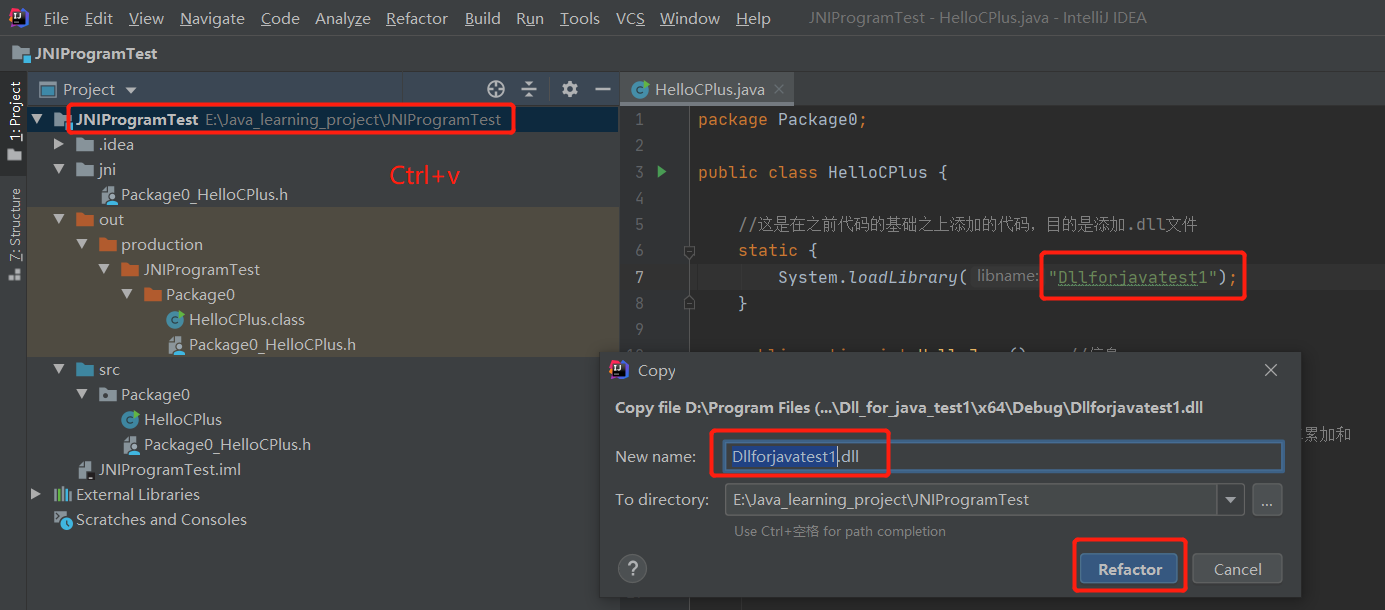
Task: Click 'package Package0;' code line
Action: coord(782,119)
